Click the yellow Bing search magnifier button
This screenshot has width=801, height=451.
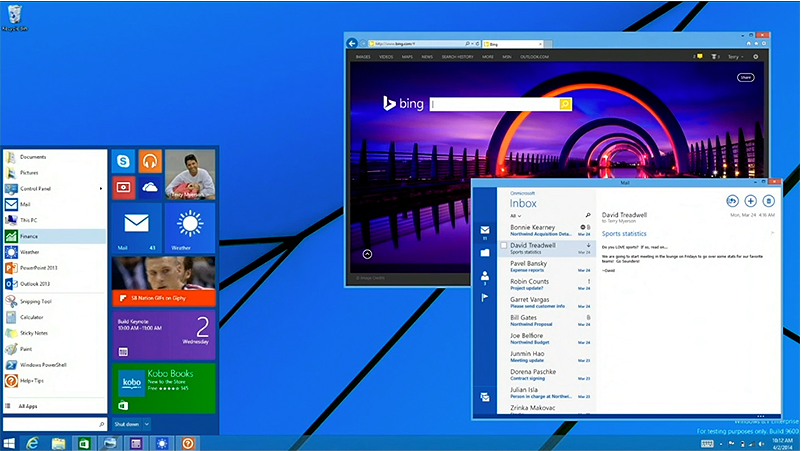[565, 104]
